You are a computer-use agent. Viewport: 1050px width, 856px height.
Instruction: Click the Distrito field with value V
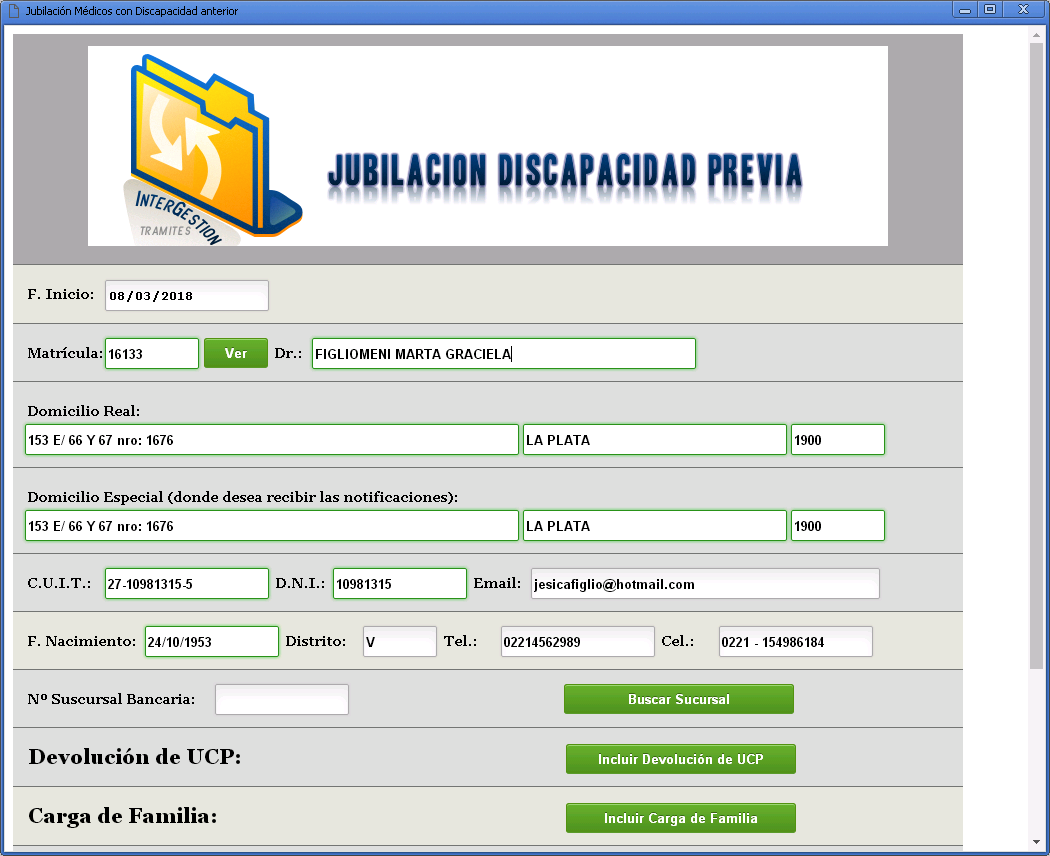click(400, 642)
